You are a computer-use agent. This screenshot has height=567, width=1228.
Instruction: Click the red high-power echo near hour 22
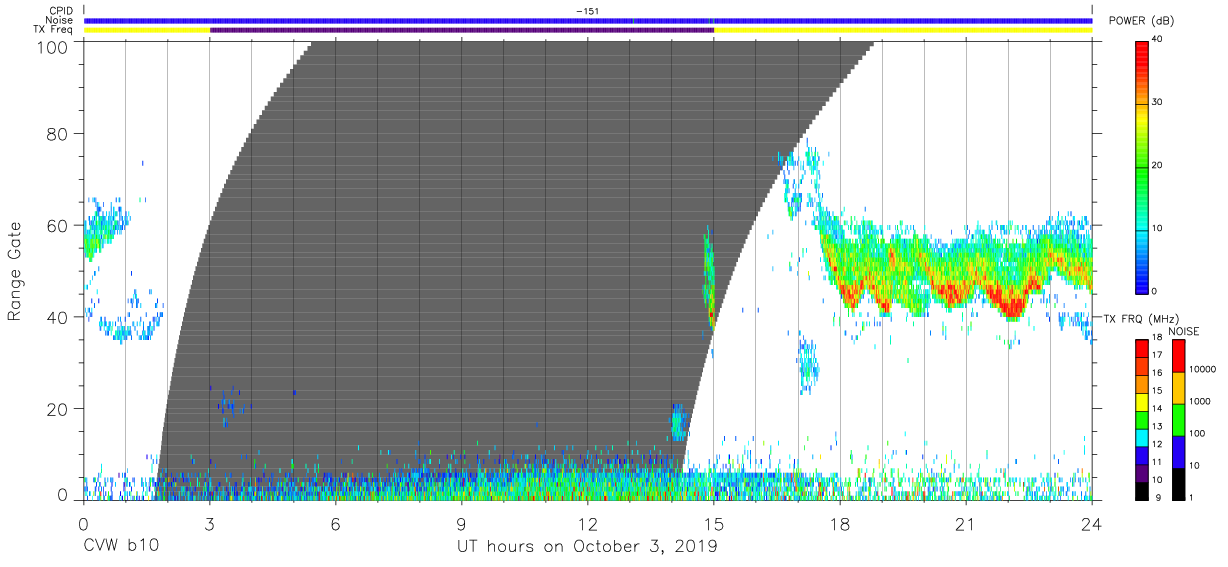point(1010,302)
